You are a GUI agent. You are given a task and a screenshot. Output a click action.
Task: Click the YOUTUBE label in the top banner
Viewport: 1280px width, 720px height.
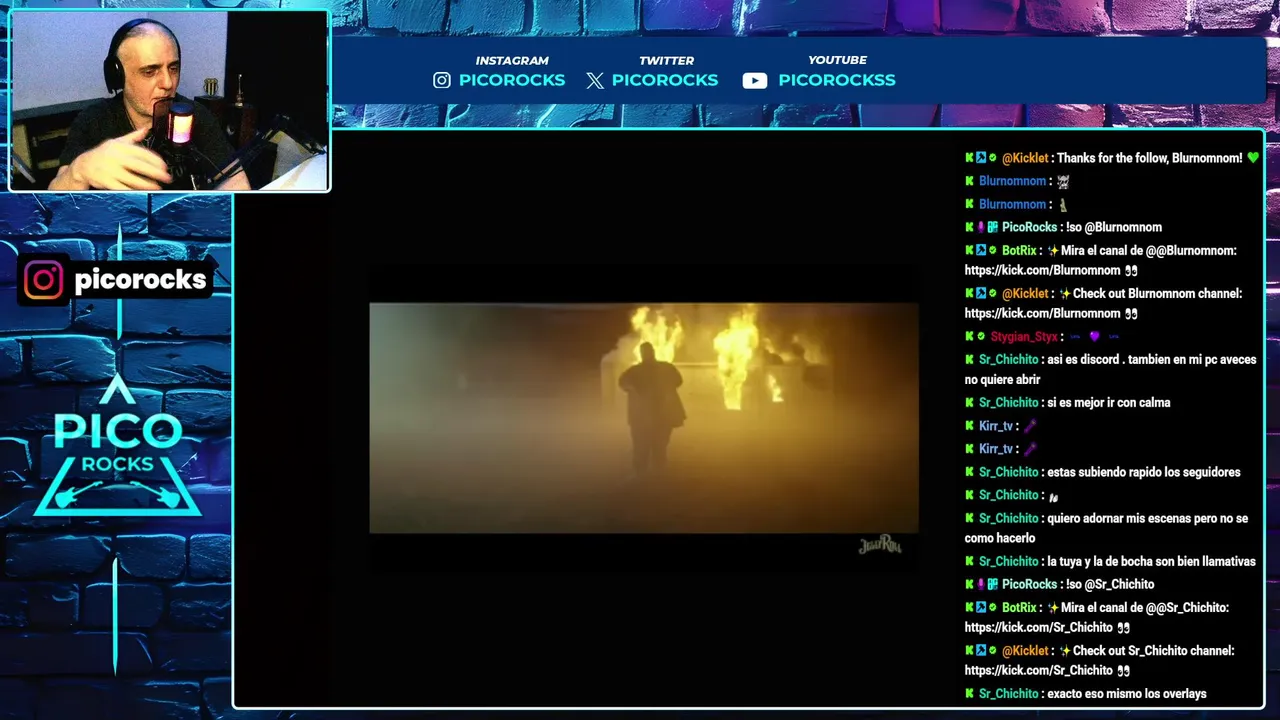(837, 60)
